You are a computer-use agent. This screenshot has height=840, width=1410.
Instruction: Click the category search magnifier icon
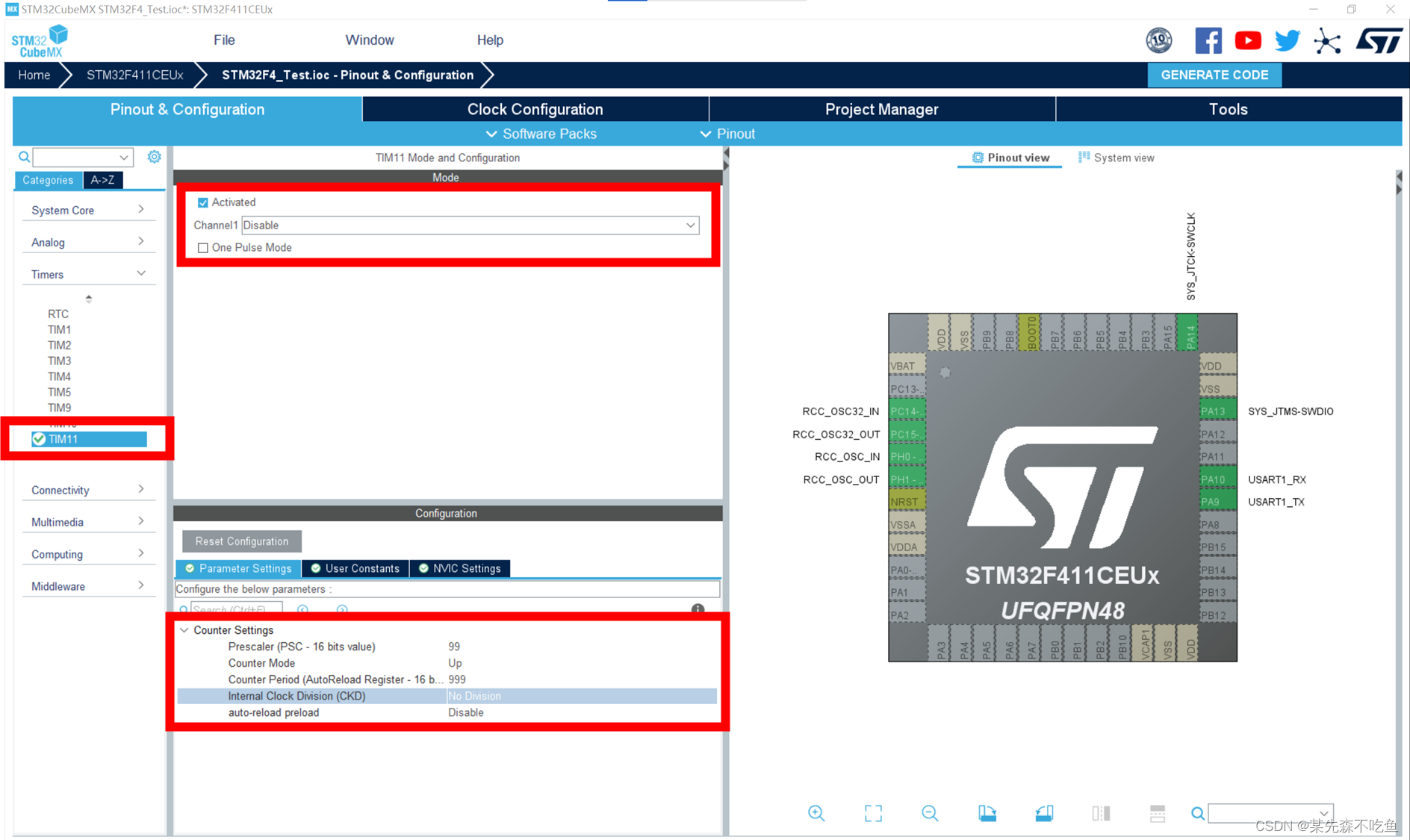(x=24, y=157)
